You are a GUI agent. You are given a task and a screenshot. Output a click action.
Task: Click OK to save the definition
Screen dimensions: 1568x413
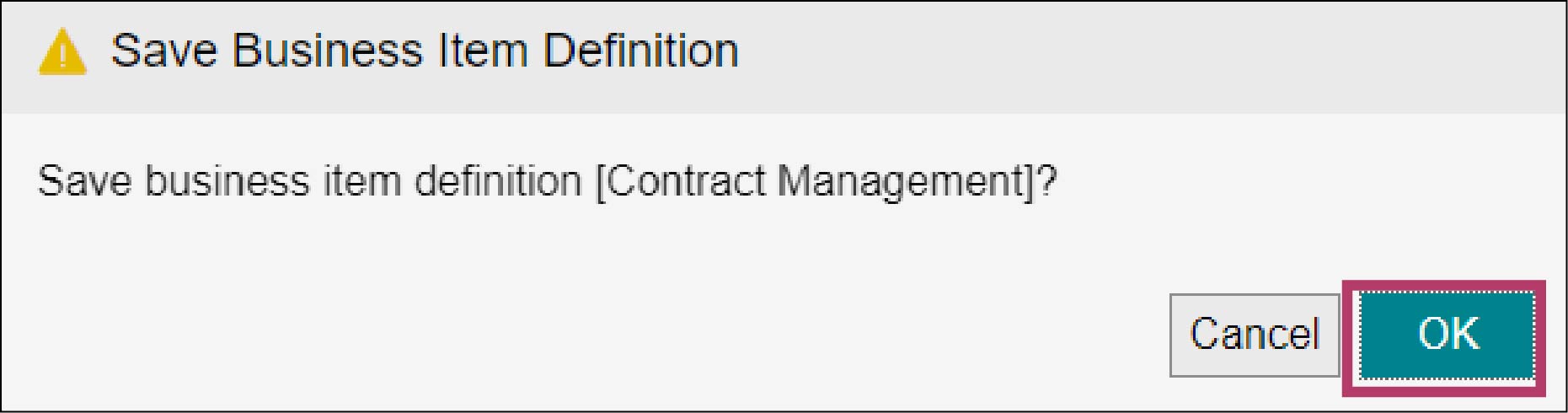[1447, 335]
